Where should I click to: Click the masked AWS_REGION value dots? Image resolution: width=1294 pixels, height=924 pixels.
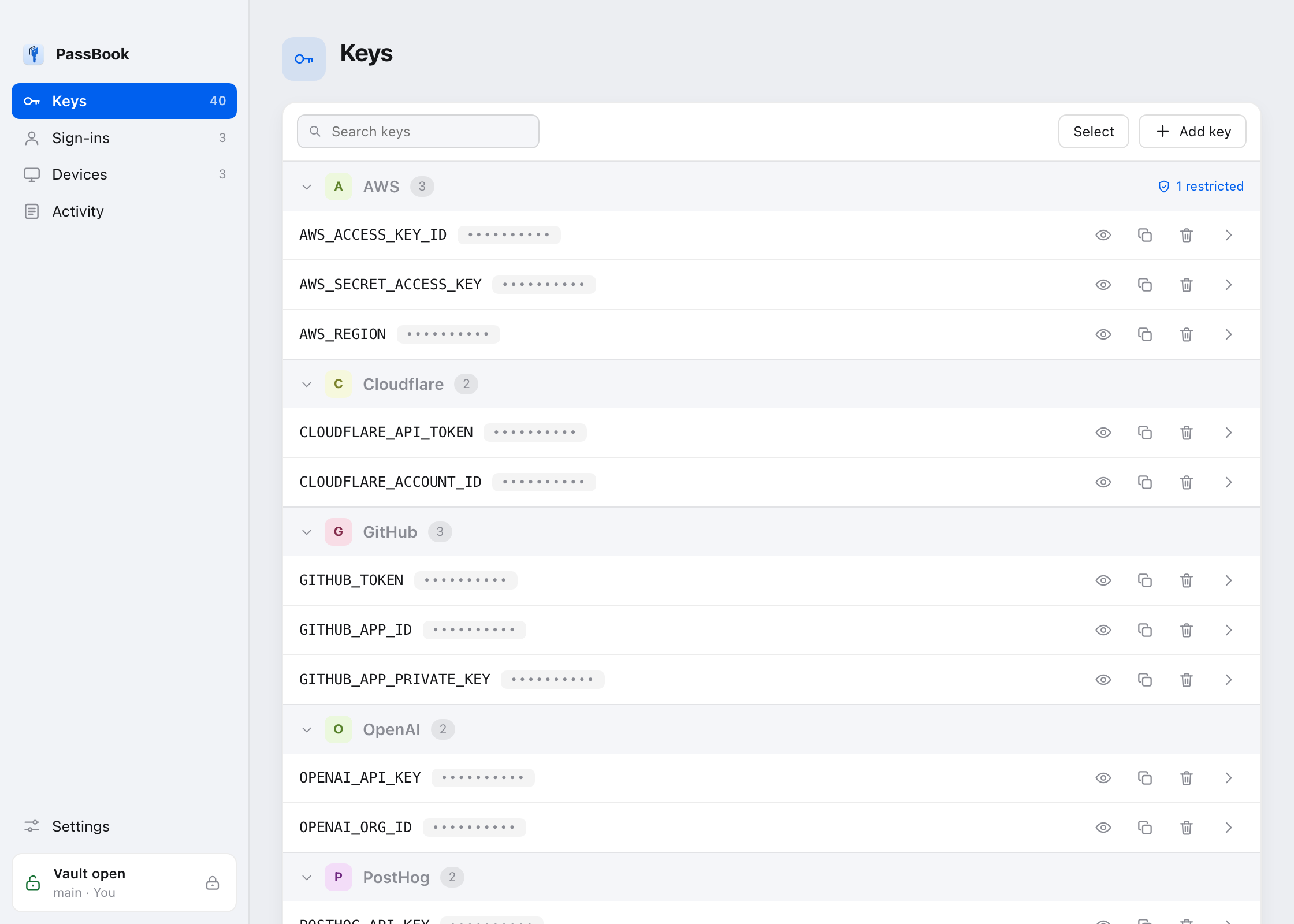pos(448,334)
